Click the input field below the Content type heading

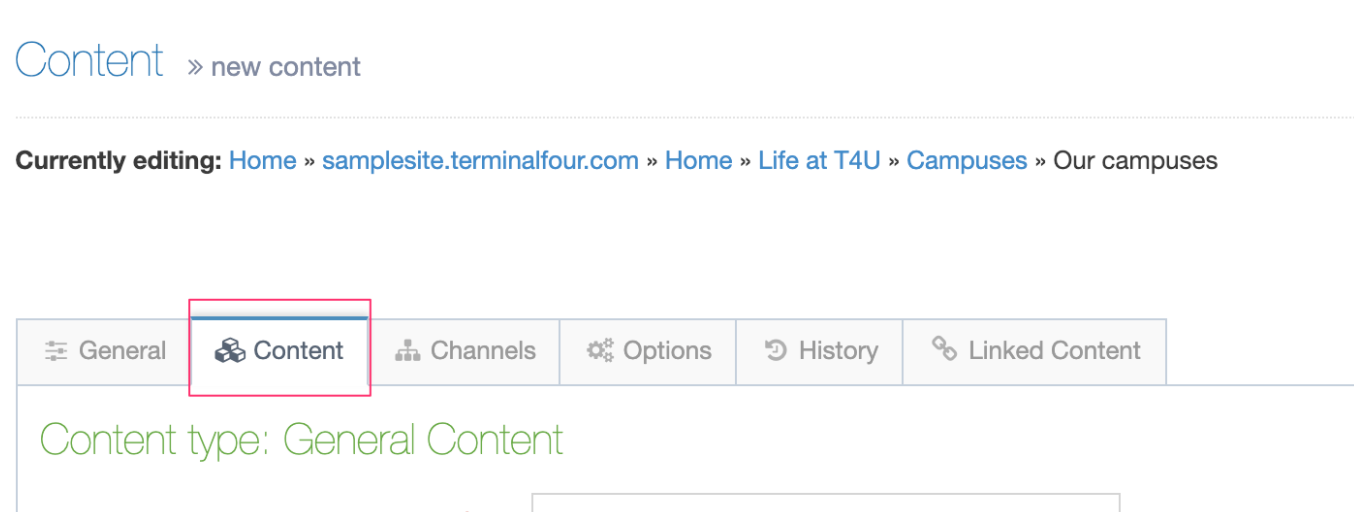[x=825, y=502]
